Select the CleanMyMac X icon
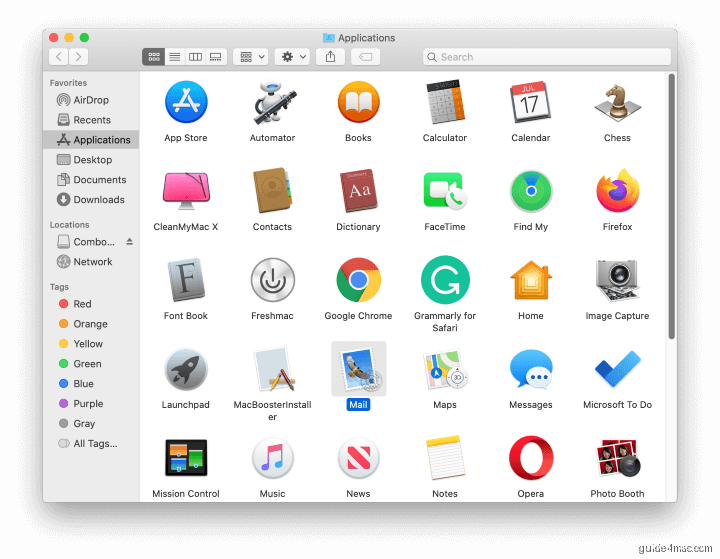The image size is (720, 559). 186,190
